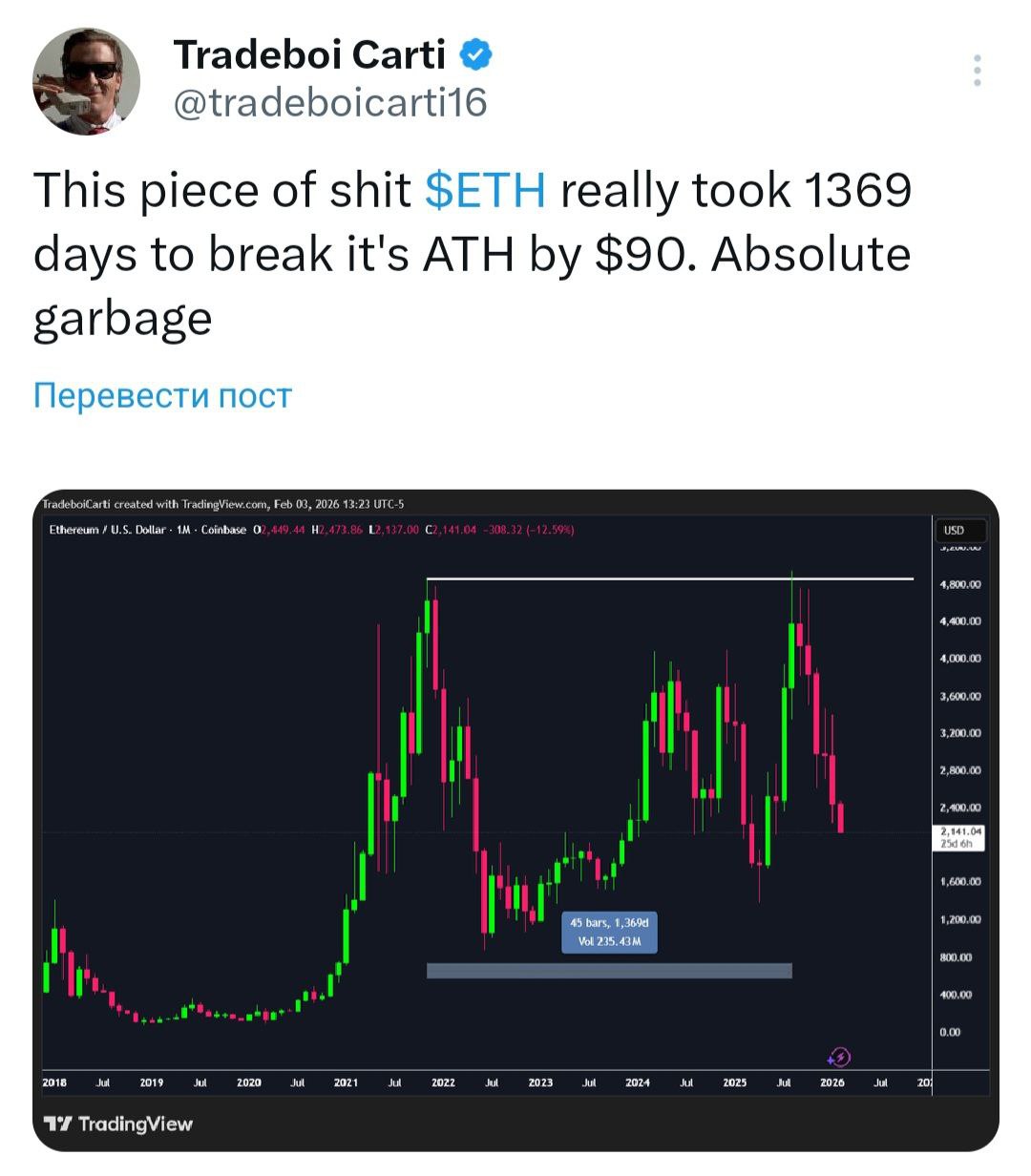Click the Ethereum / U.S. Dollar chart title
The width and height of the screenshot is (1031, 1176).
pyautogui.click(x=107, y=530)
